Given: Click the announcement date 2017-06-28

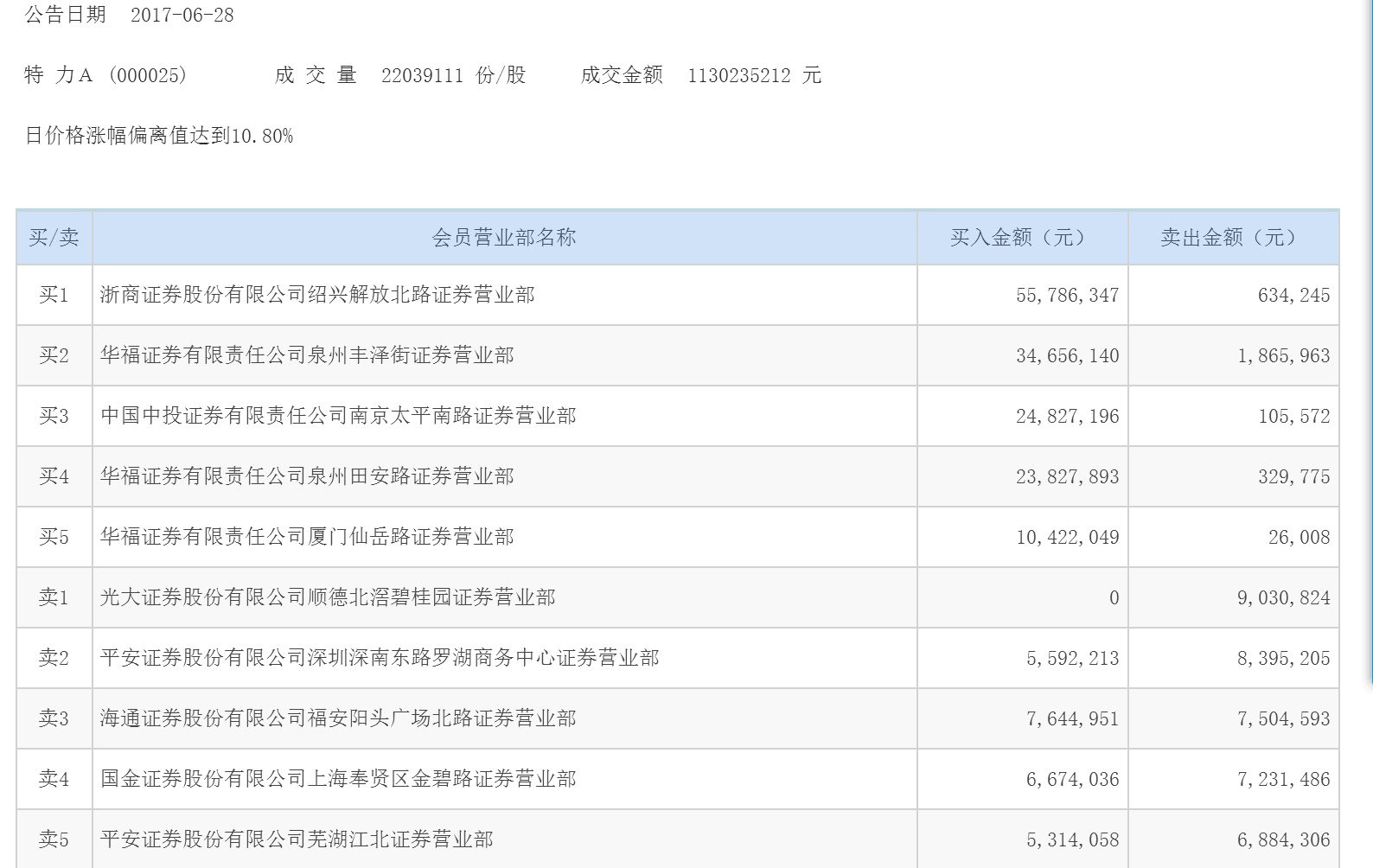Looking at the screenshot, I should point(182,16).
